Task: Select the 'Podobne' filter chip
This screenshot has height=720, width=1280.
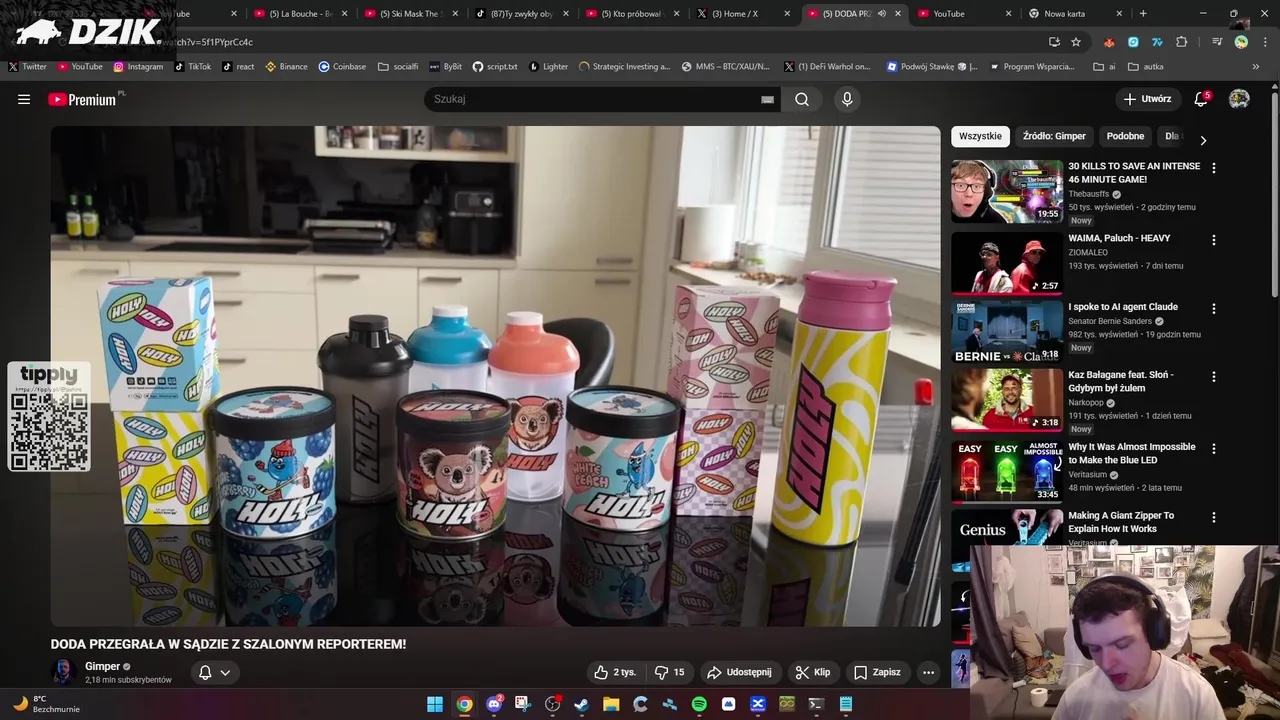Action: click(1125, 136)
